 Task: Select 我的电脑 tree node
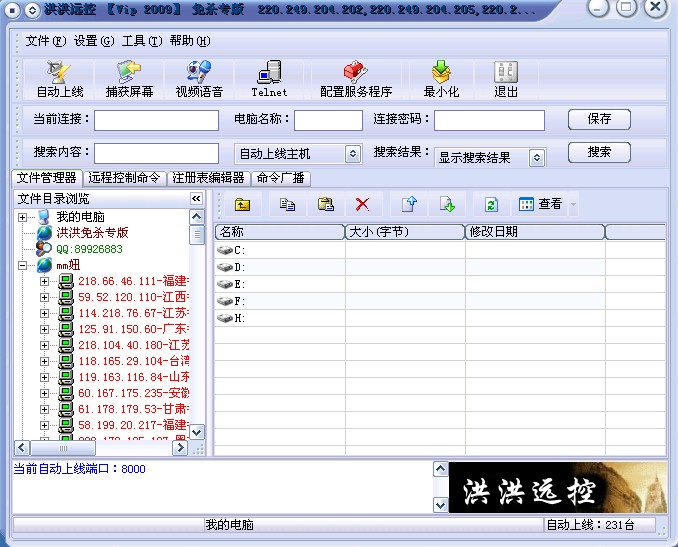click(80, 217)
